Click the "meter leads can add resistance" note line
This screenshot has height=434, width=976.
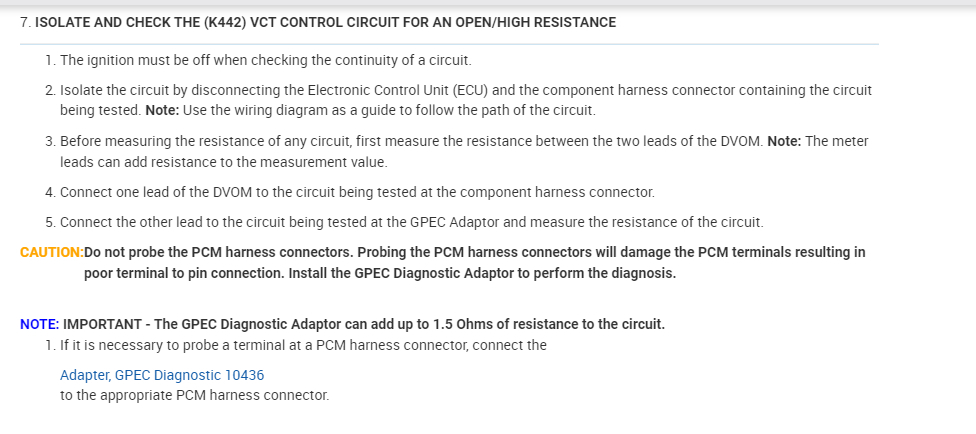223,161
